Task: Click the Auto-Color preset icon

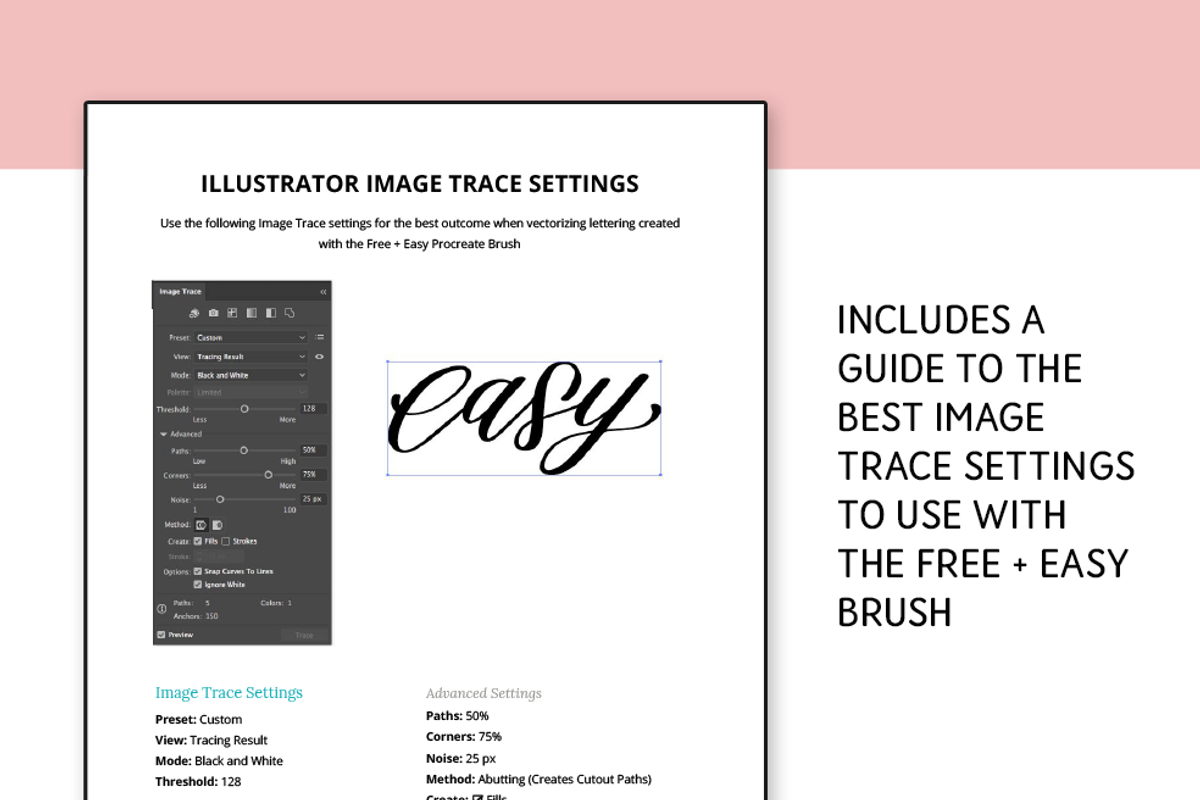Action: 194,313
